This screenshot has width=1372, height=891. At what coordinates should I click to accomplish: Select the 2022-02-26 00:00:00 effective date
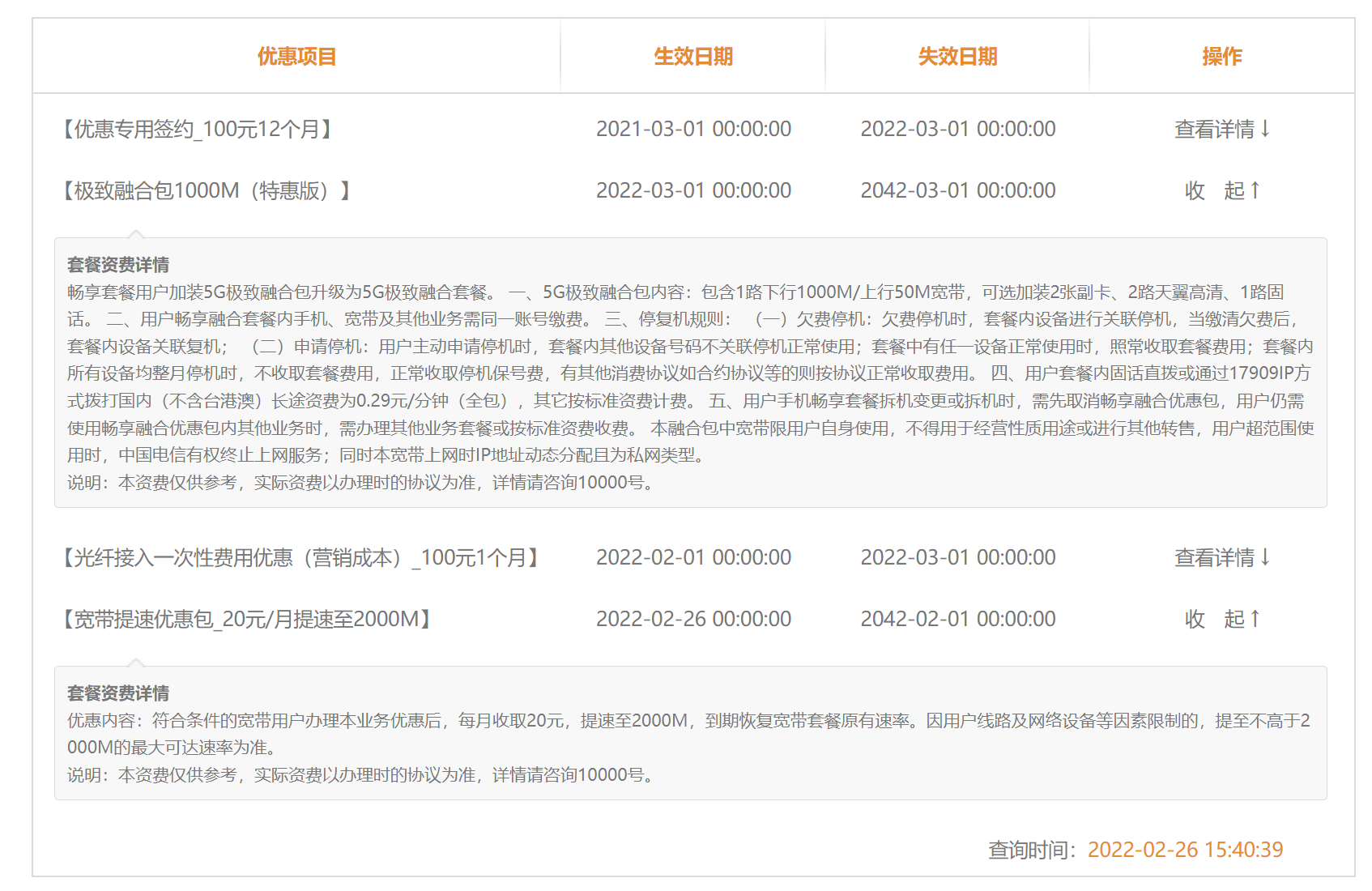693,619
